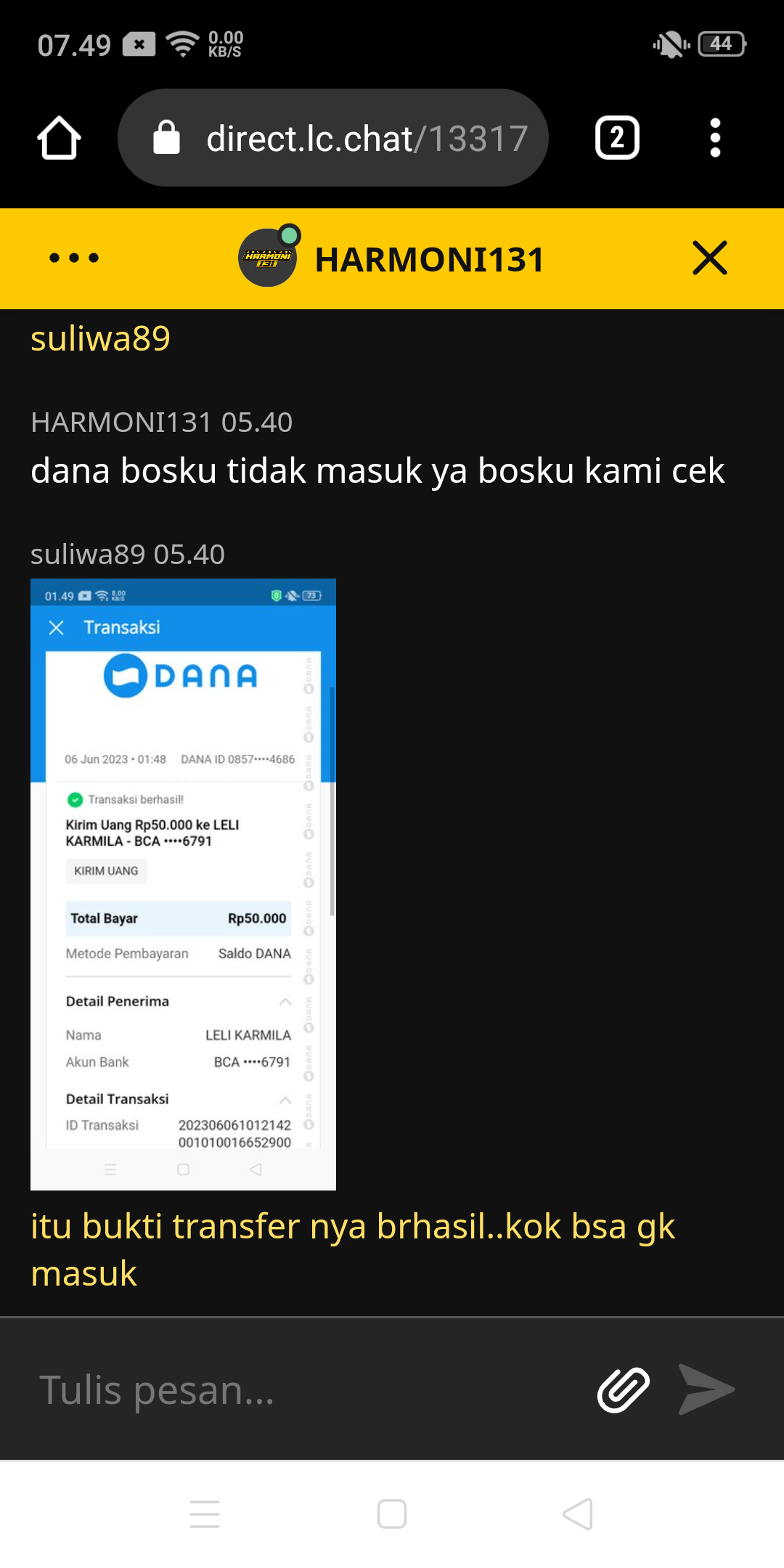
Task: Tap the Android recent apps button
Action: click(x=205, y=1514)
